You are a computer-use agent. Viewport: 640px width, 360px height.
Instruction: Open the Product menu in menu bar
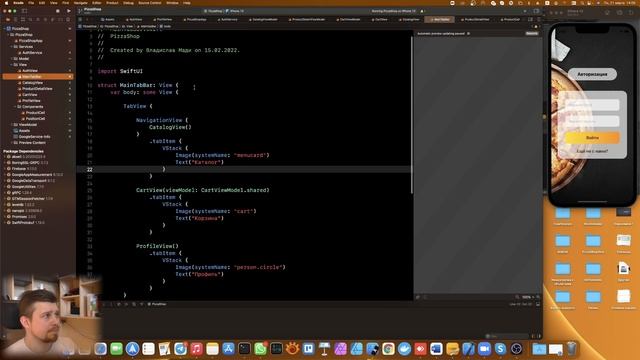pyautogui.click(x=112, y=3)
